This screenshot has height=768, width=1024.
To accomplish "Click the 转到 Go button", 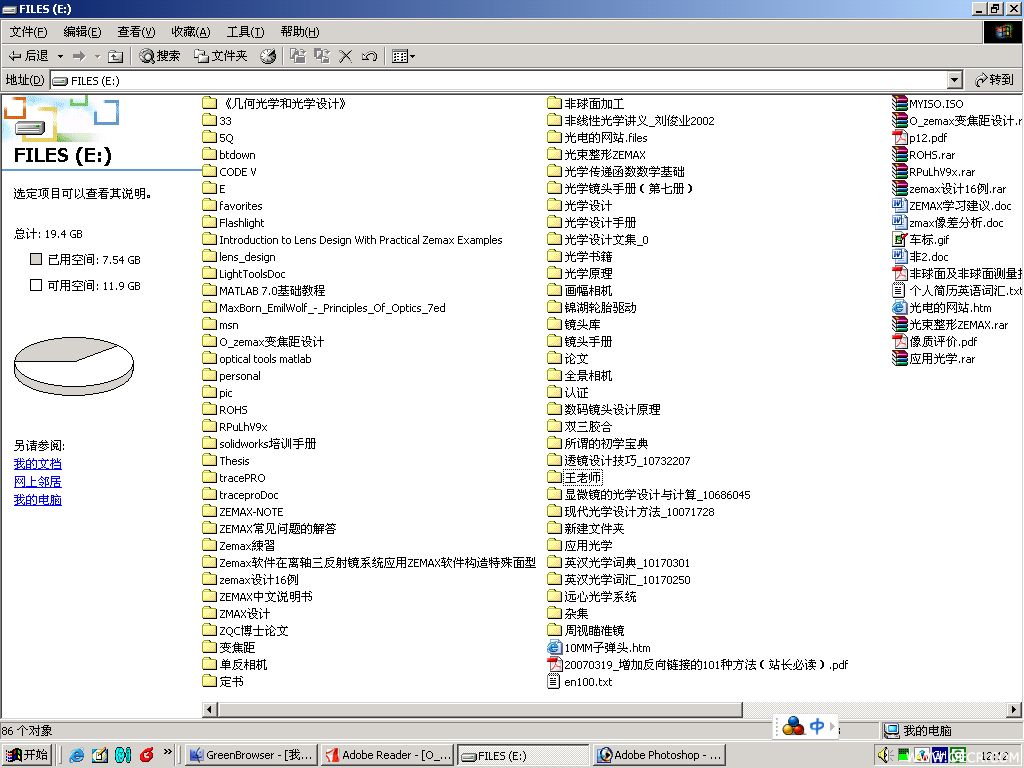I will [x=993, y=80].
